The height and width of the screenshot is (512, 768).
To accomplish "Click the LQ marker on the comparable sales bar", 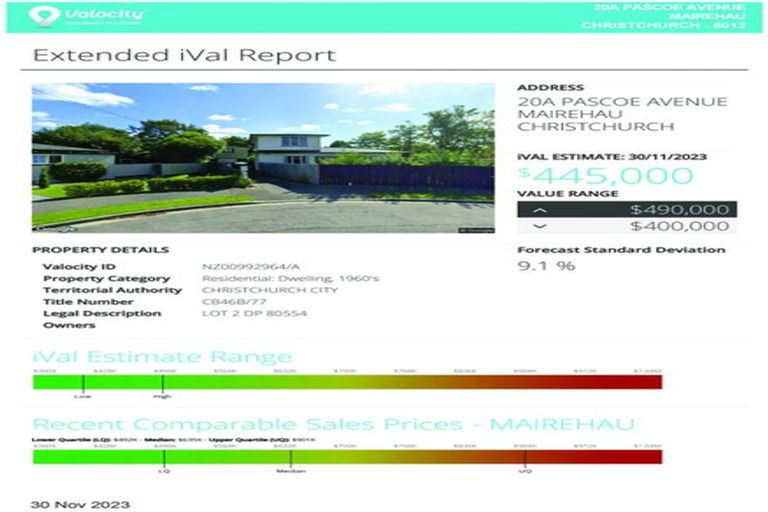I will pyautogui.click(x=165, y=469).
